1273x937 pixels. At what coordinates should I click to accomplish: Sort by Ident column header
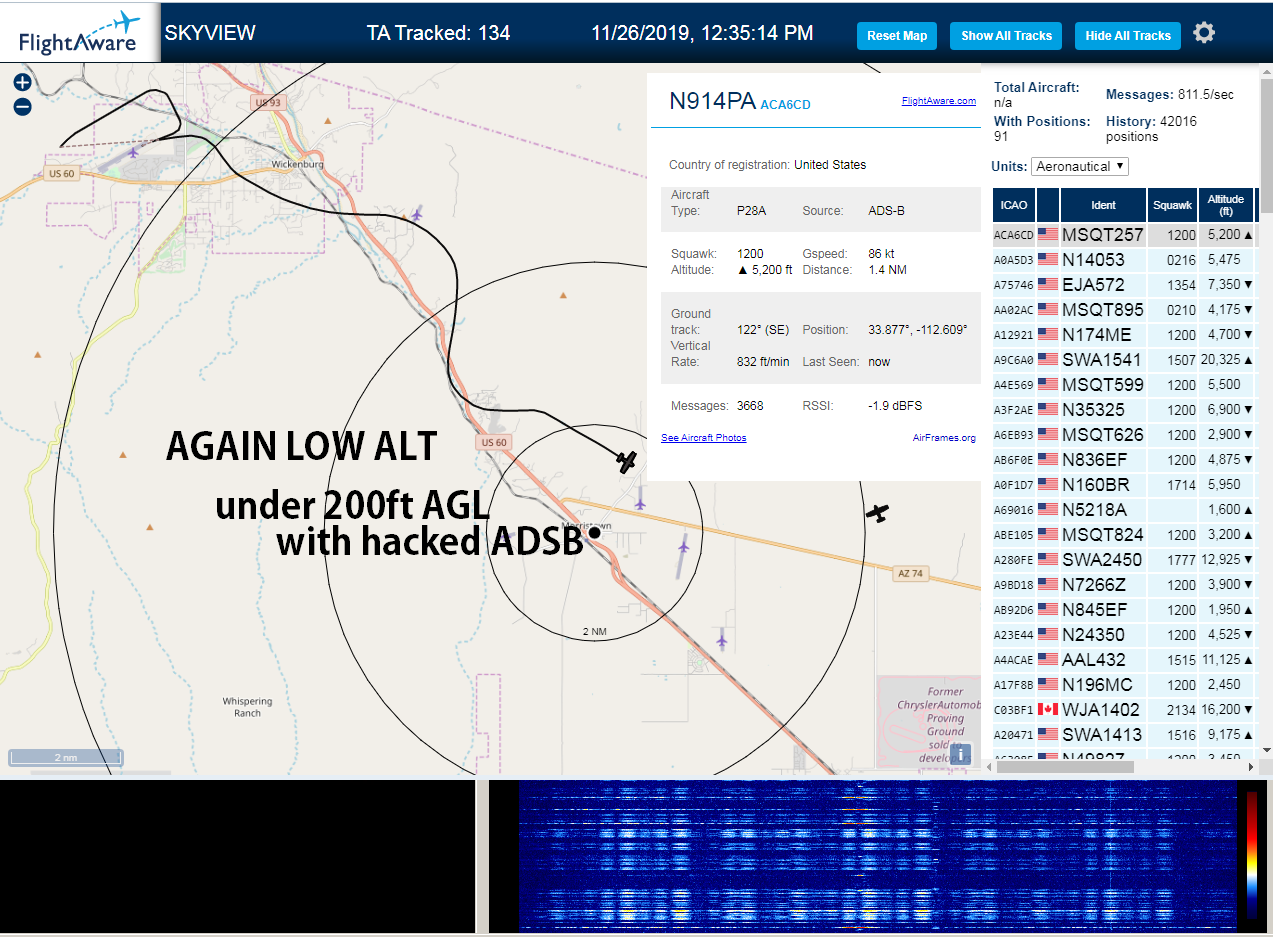1103,205
